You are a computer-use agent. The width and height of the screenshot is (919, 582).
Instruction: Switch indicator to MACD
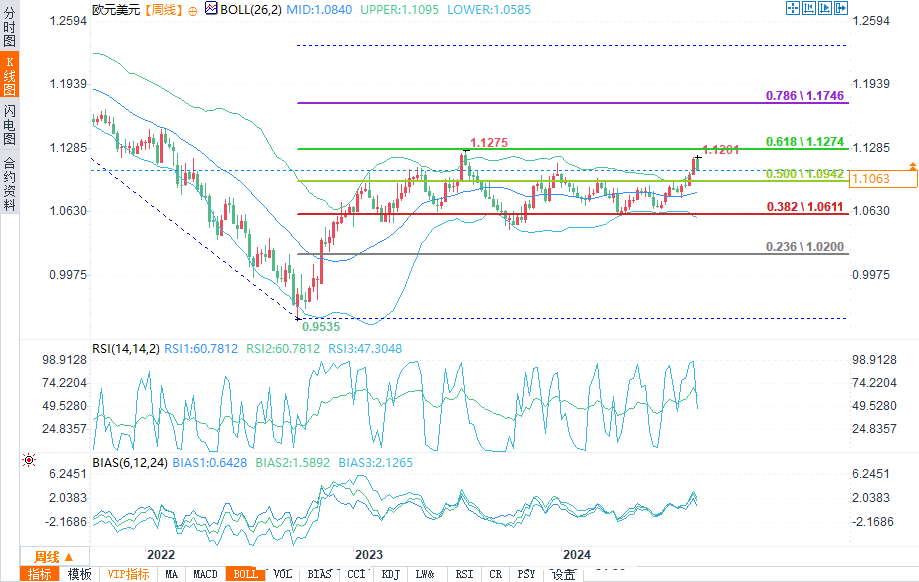coord(205,574)
